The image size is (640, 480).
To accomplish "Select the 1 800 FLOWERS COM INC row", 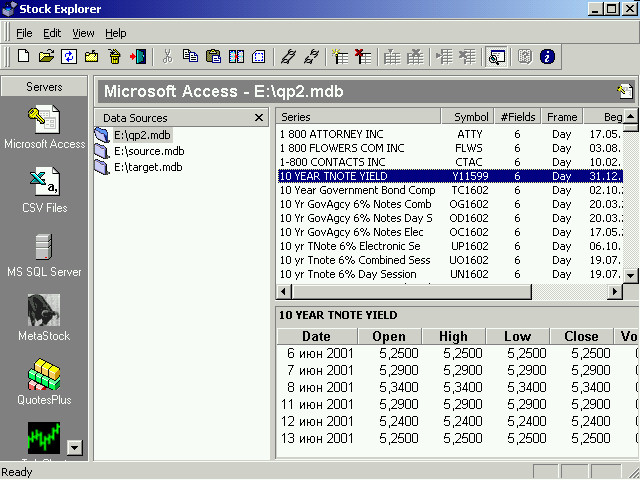I will (x=450, y=148).
